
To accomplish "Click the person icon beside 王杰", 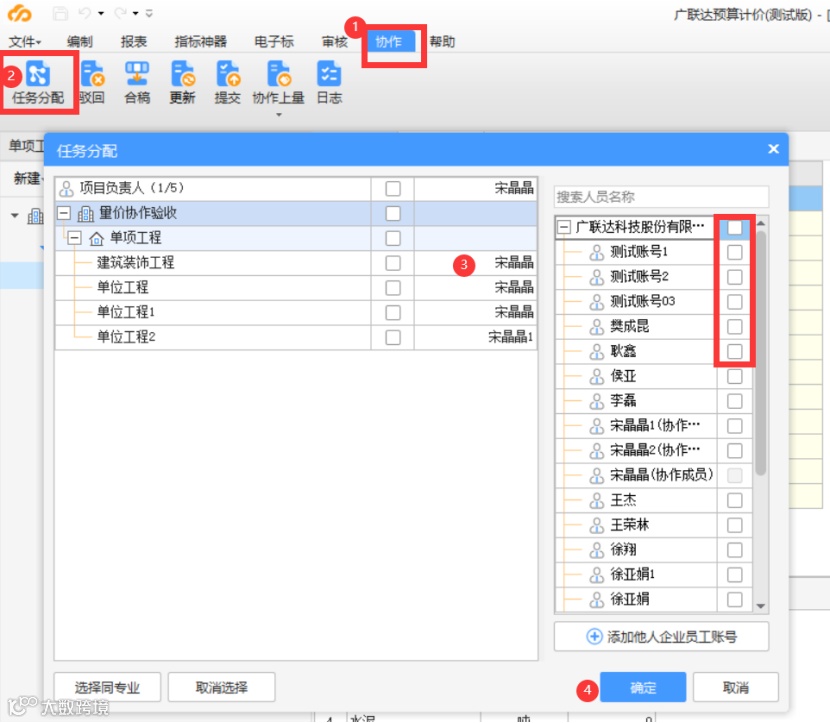I will pos(597,501).
